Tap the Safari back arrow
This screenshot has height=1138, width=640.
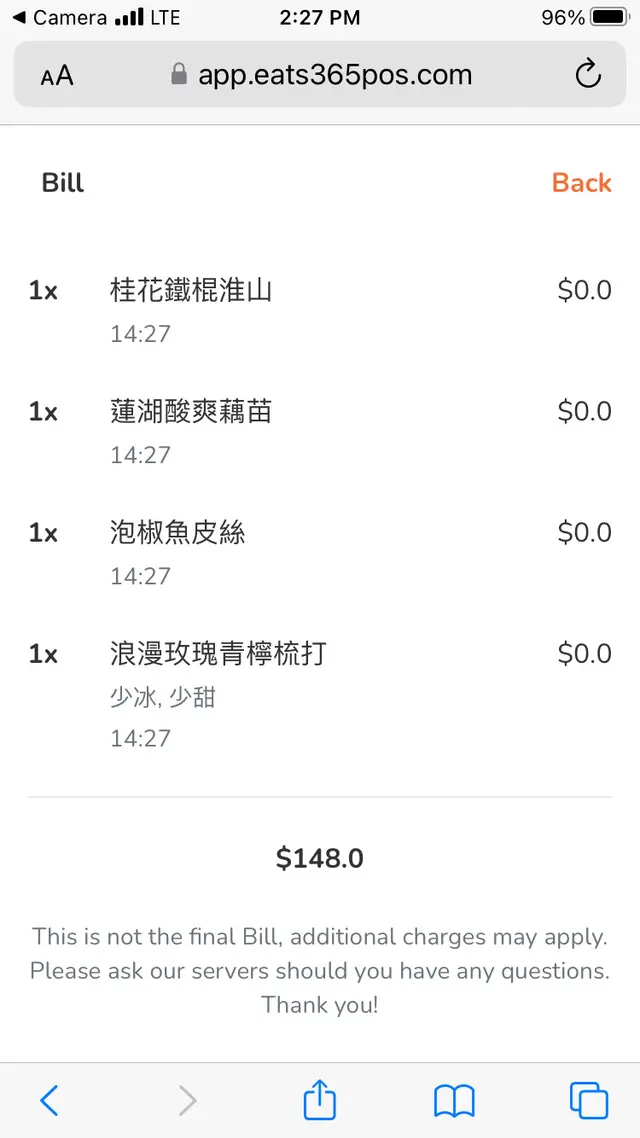(x=49, y=1101)
